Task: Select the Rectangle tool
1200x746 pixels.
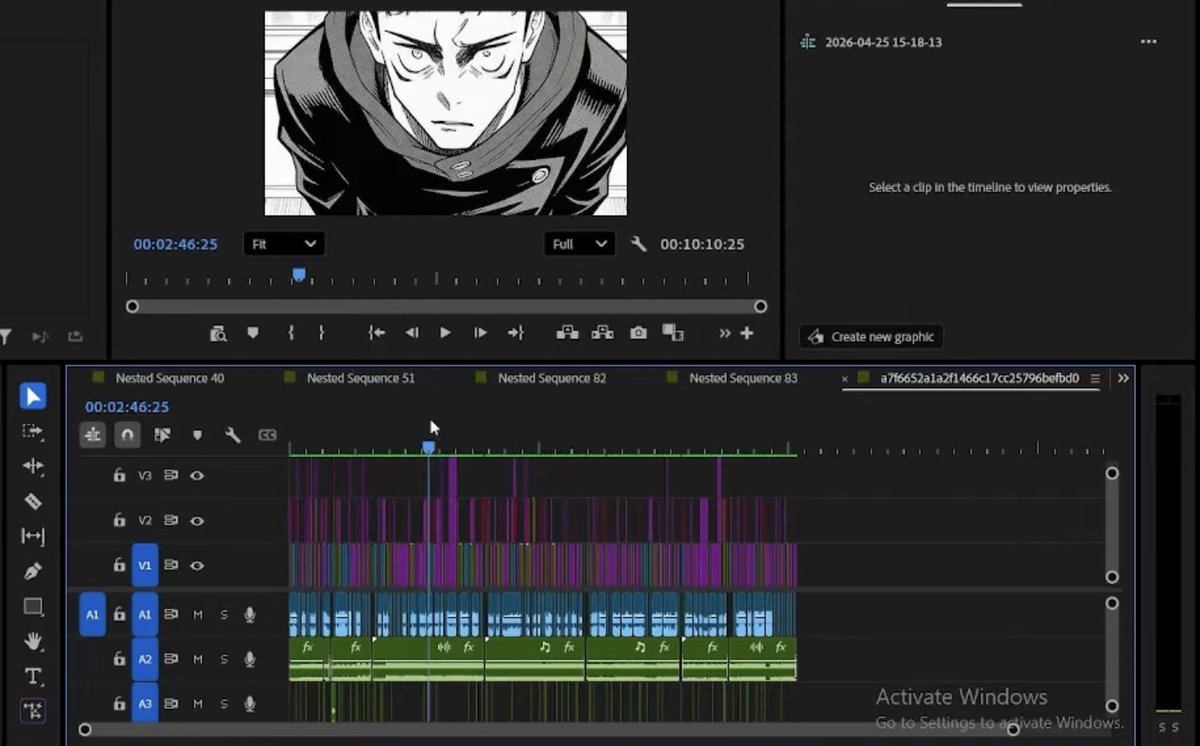Action: tap(33, 607)
